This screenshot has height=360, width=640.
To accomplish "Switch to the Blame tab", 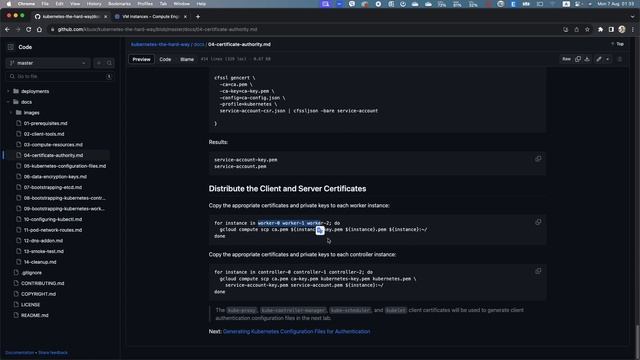I will 187,59.
